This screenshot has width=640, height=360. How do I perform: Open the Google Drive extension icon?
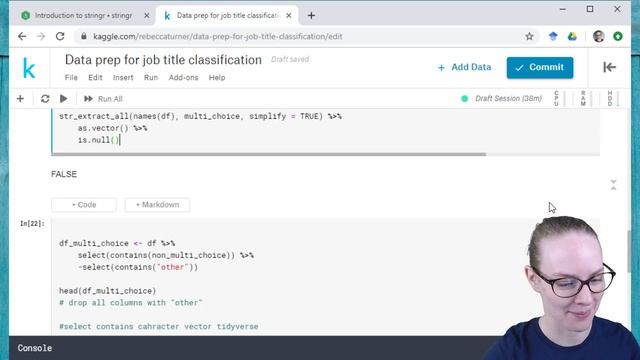pos(572,36)
